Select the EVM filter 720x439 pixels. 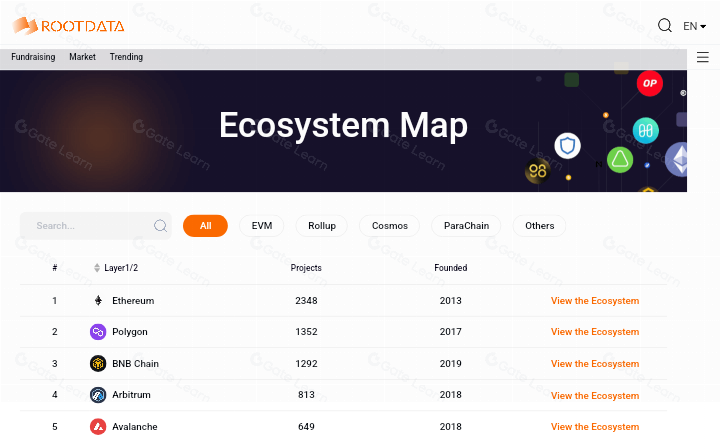point(262,225)
